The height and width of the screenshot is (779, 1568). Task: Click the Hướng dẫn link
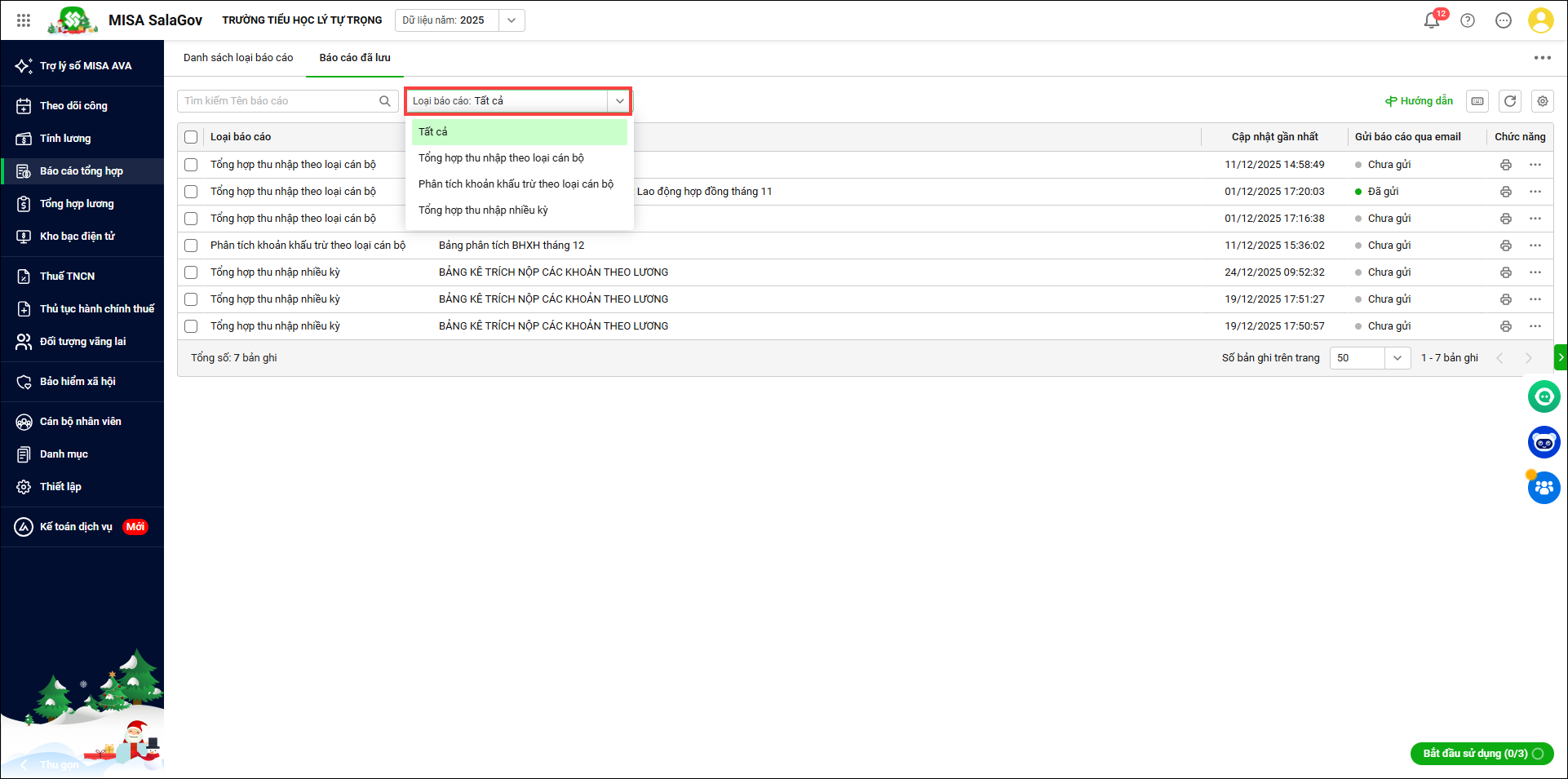(x=1419, y=101)
